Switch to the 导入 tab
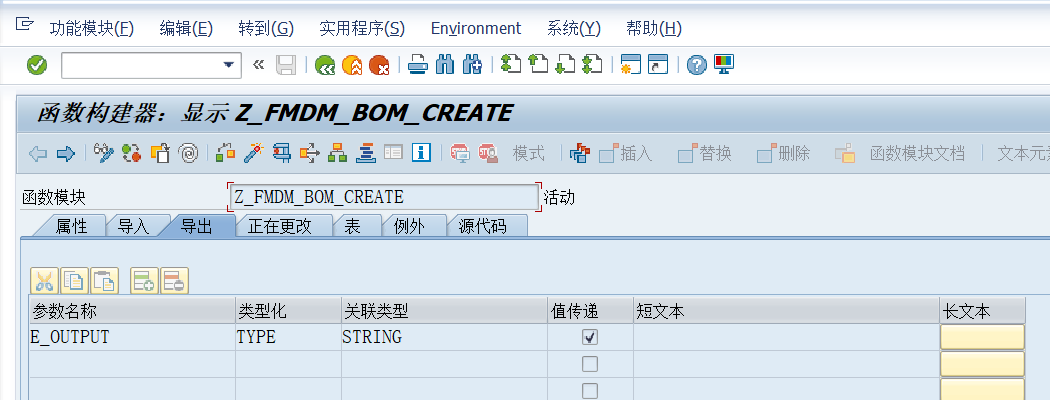Screen dimensions: 1050x400 (x=133, y=226)
